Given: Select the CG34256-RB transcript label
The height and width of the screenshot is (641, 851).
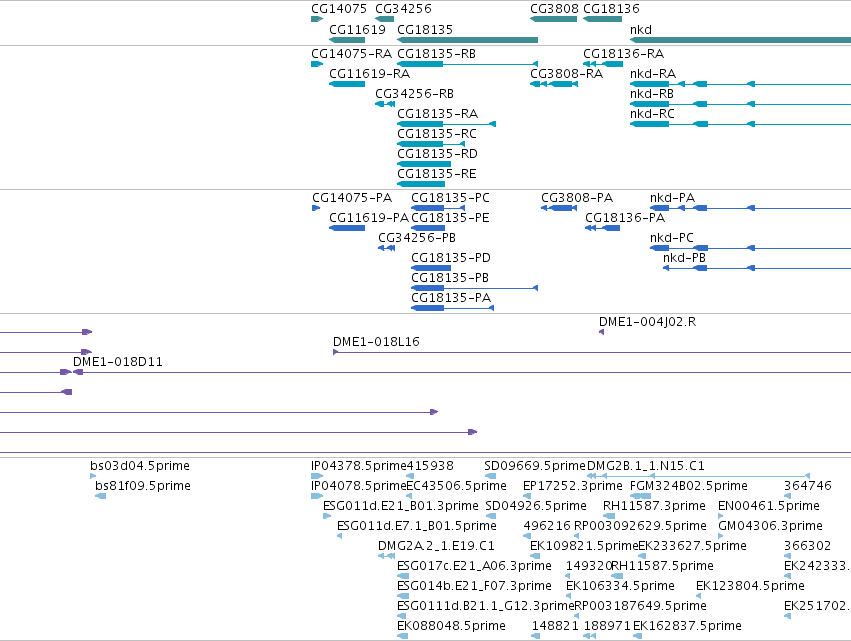Looking at the screenshot, I should [414, 94].
